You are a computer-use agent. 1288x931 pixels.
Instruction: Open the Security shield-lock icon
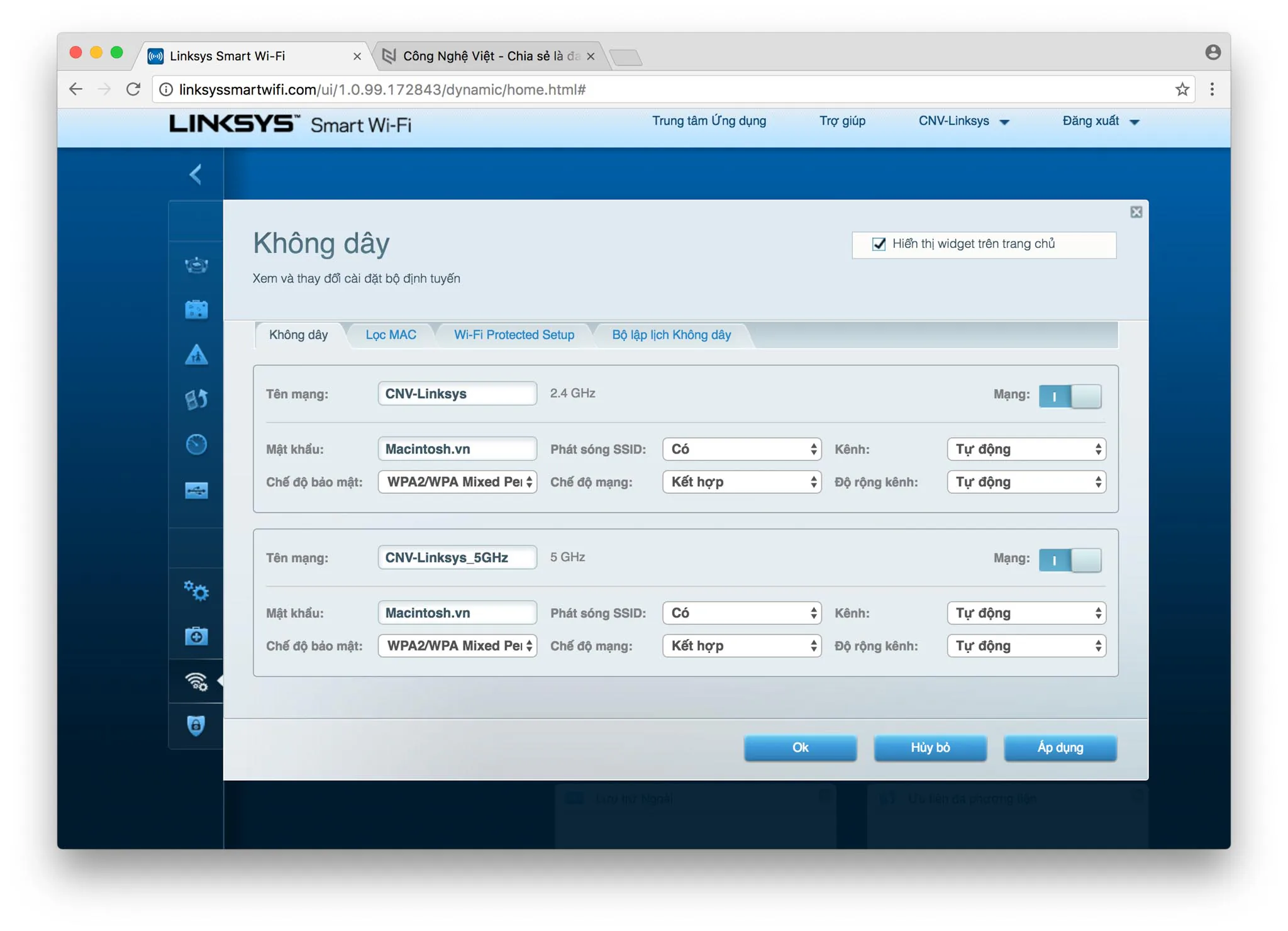point(196,725)
